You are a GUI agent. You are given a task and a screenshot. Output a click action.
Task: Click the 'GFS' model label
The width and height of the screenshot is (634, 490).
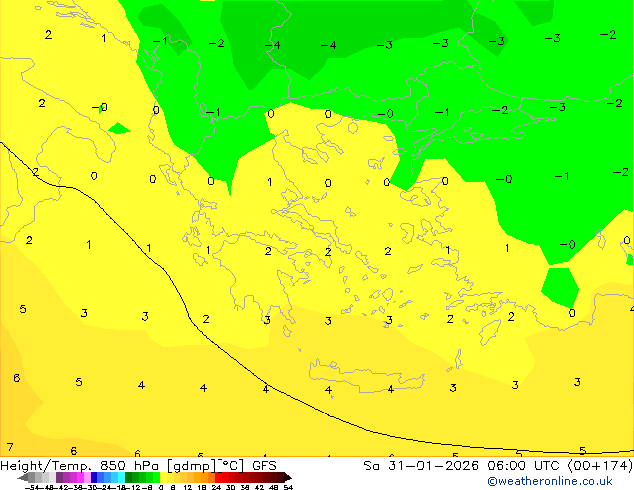(x=264, y=466)
